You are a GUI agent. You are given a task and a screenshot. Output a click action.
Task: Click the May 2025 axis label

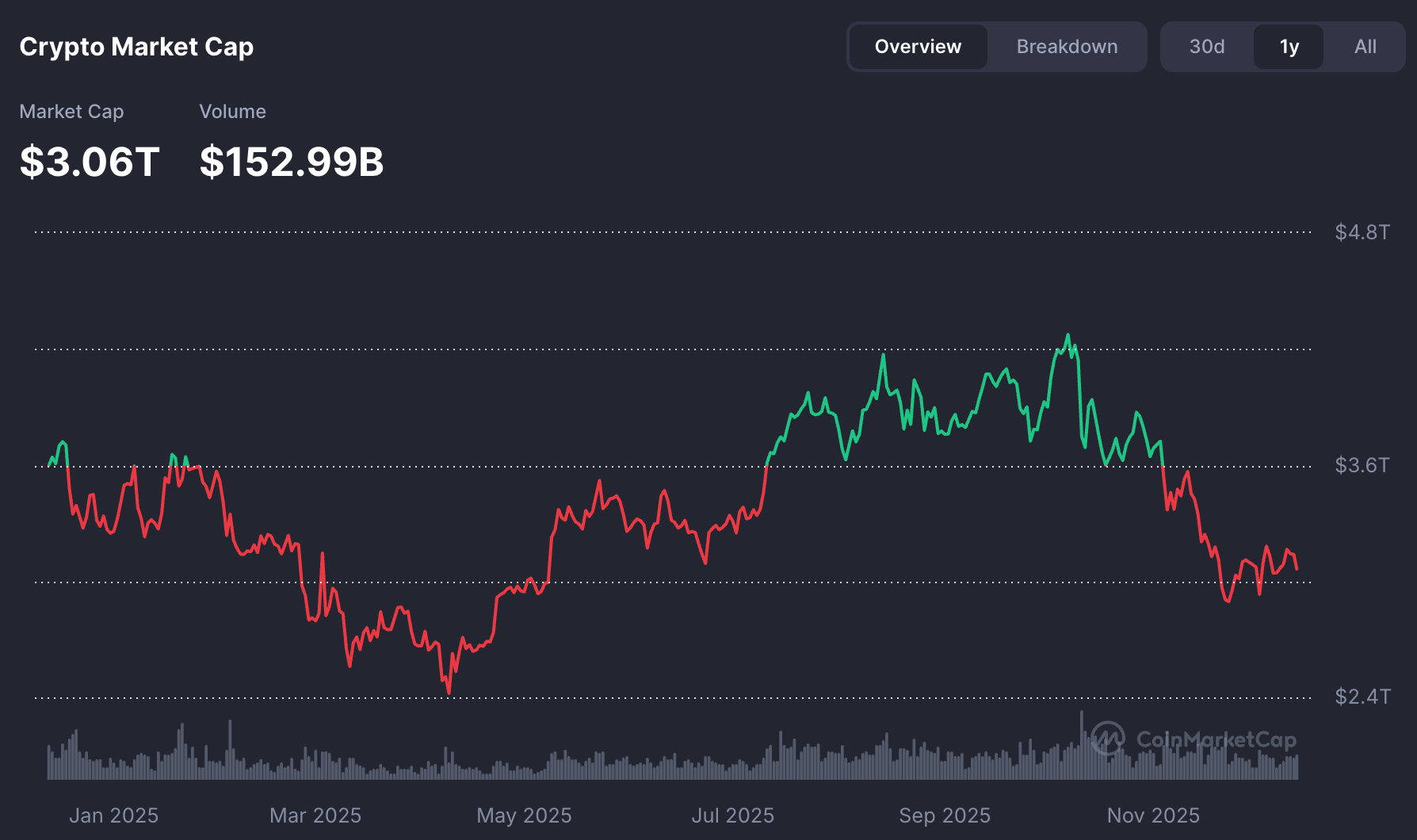[524, 815]
